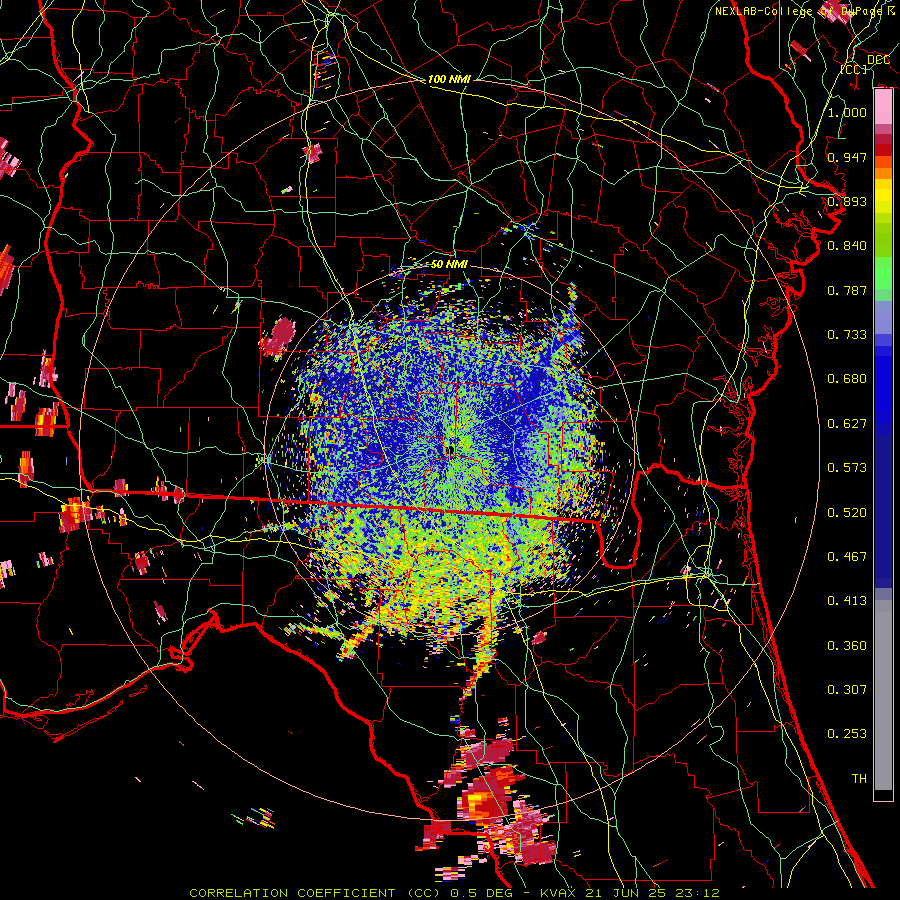
Task: Click the 100 NMI range ring label
Action: [x=449, y=79]
